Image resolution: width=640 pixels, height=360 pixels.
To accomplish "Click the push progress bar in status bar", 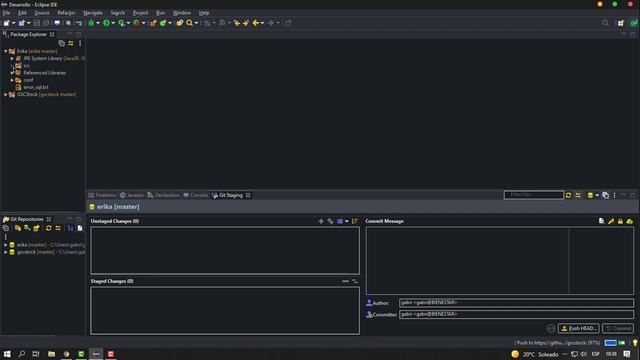I will coord(611,343).
